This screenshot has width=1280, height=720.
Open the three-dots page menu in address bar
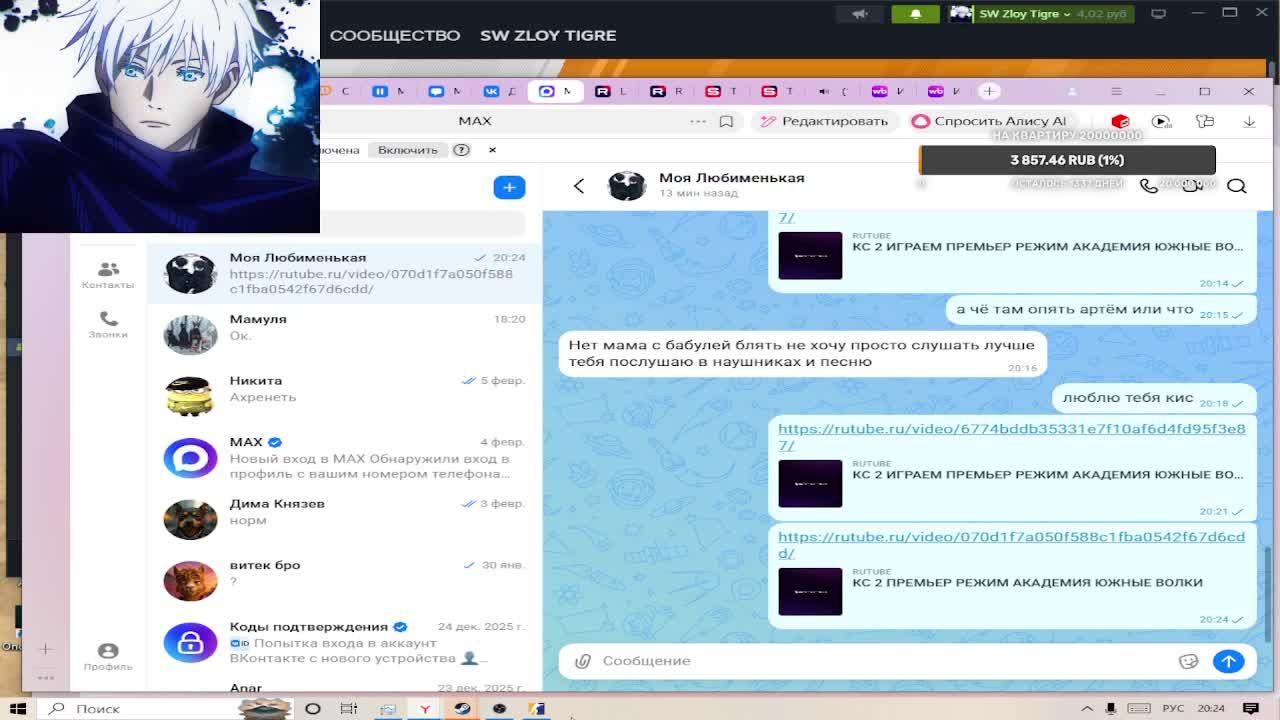click(698, 121)
